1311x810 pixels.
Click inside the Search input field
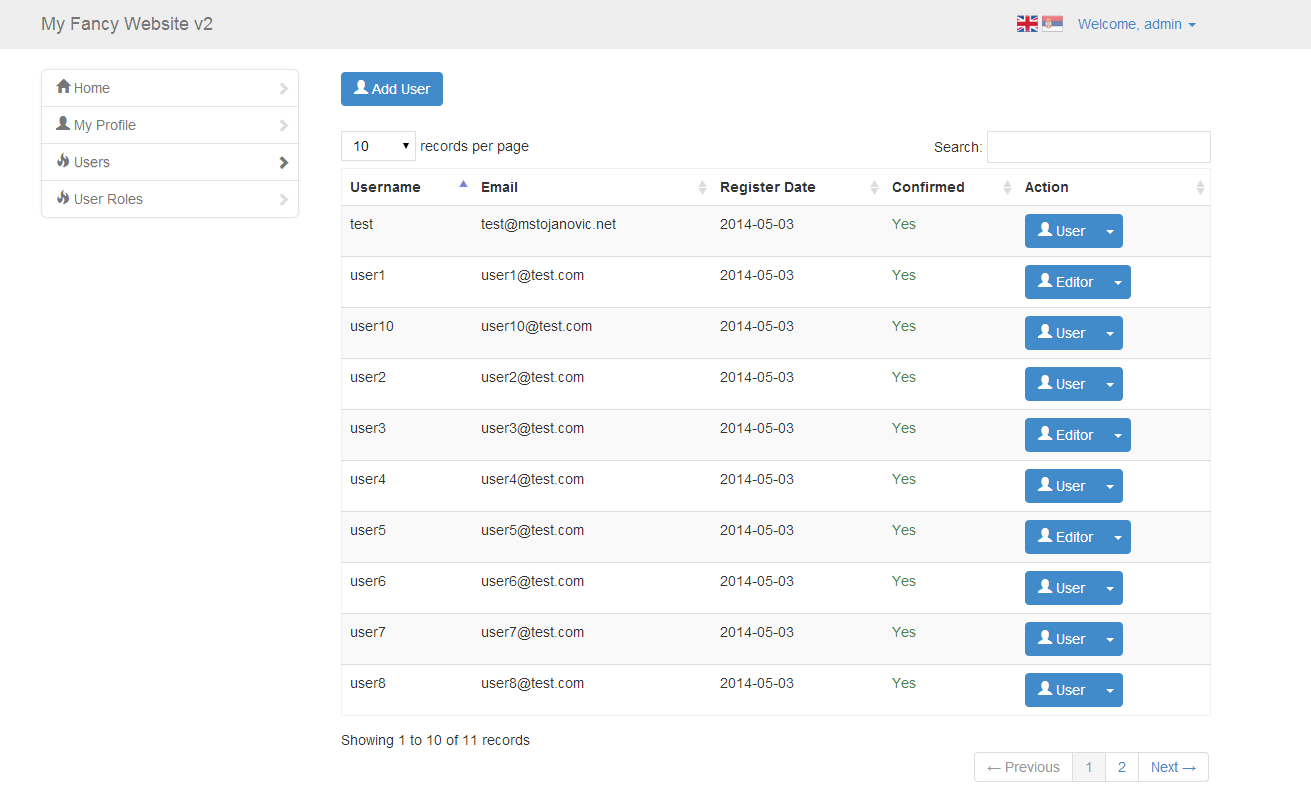click(x=1097, y=146)
